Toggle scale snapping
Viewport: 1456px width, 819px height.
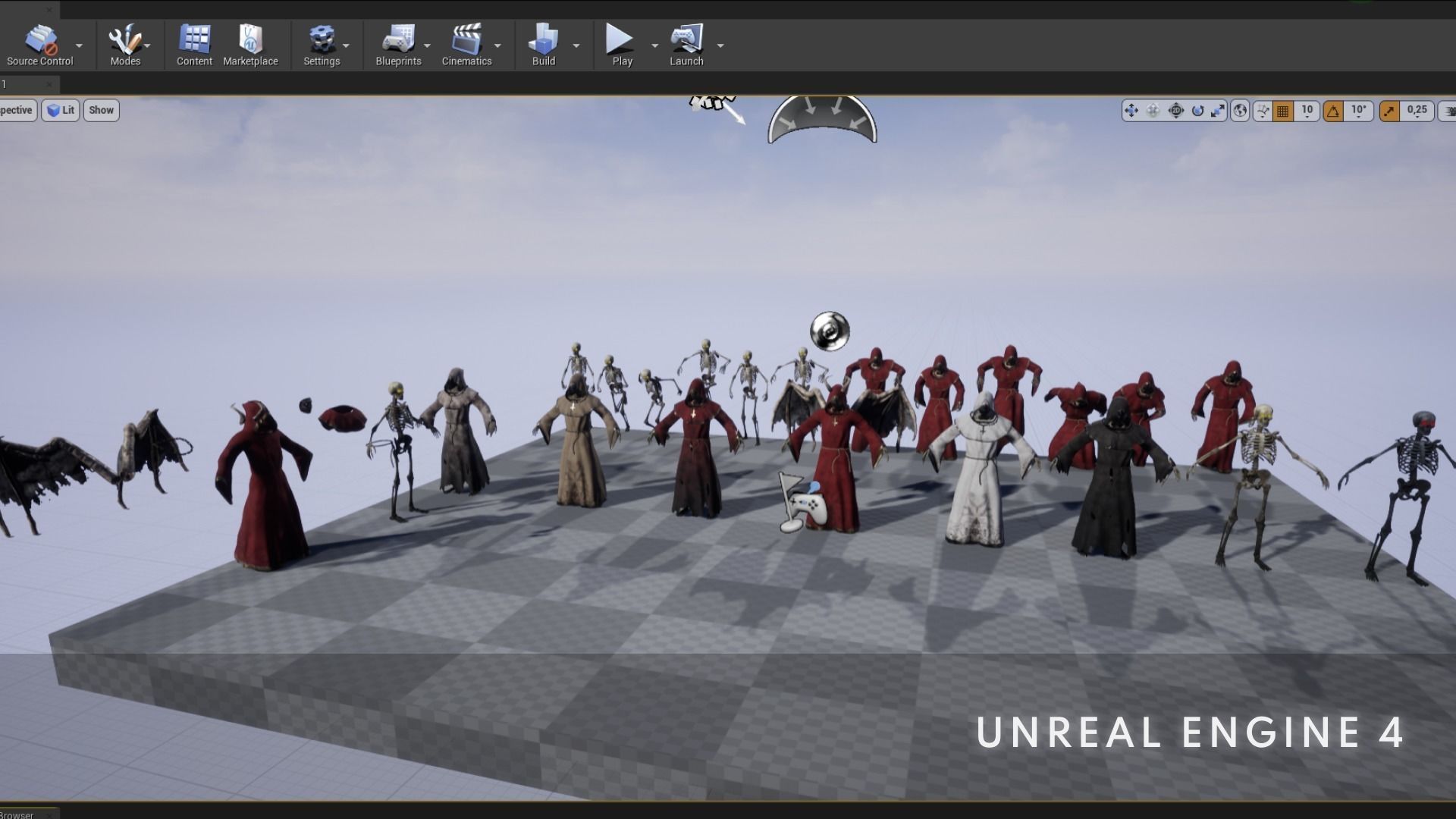pos(1389,111)
